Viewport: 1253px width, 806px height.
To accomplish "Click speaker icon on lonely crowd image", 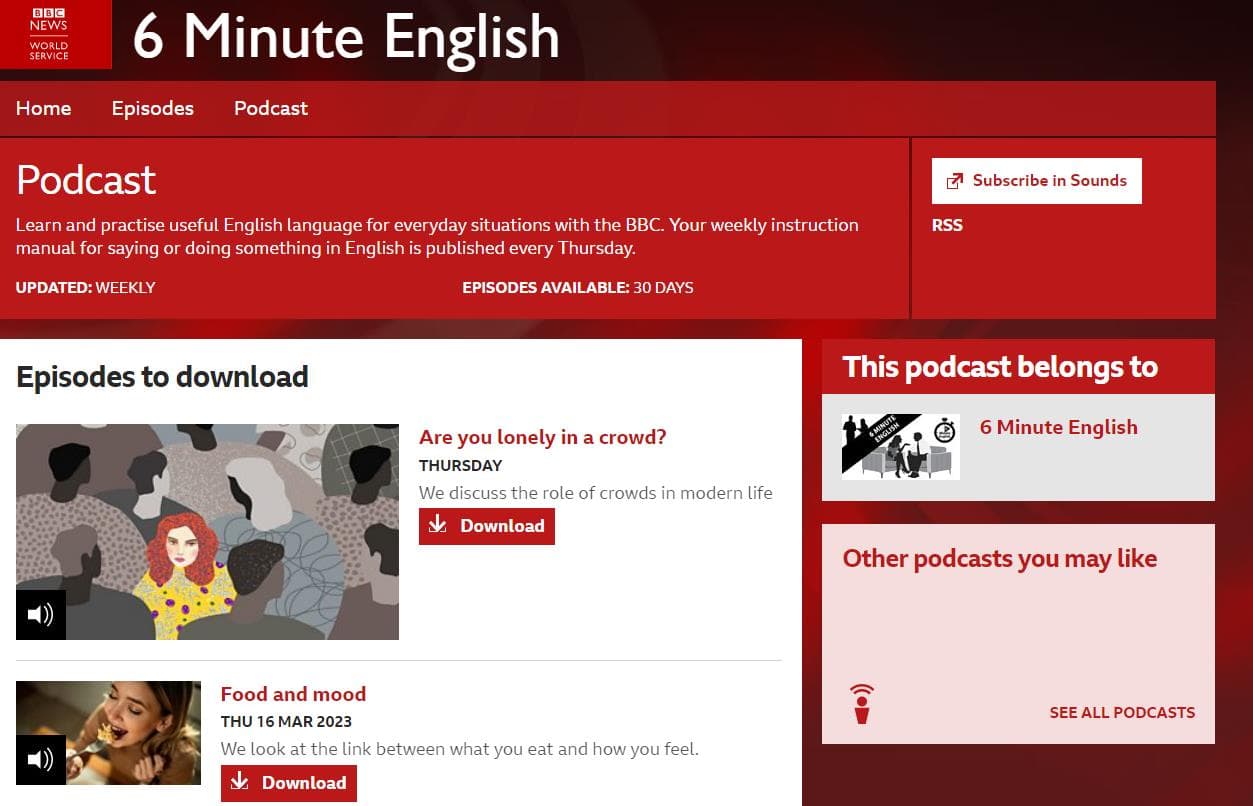I will click(x=41, y=615).
